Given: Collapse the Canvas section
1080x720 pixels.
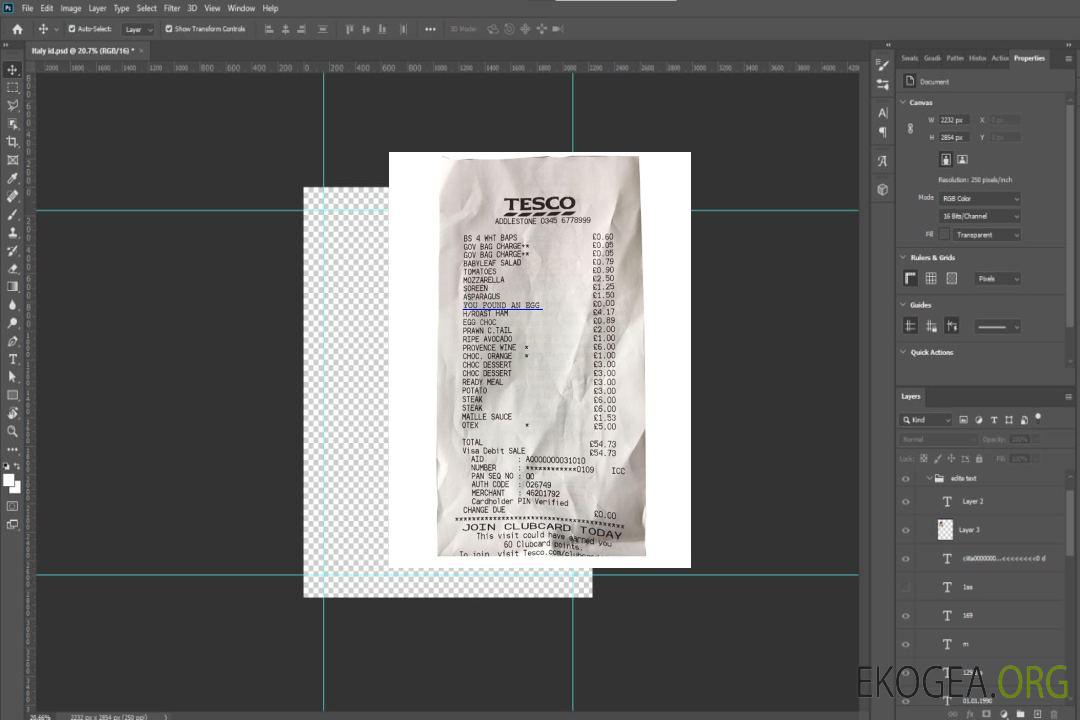Looking at the screenshot, I should click(903, 102).
